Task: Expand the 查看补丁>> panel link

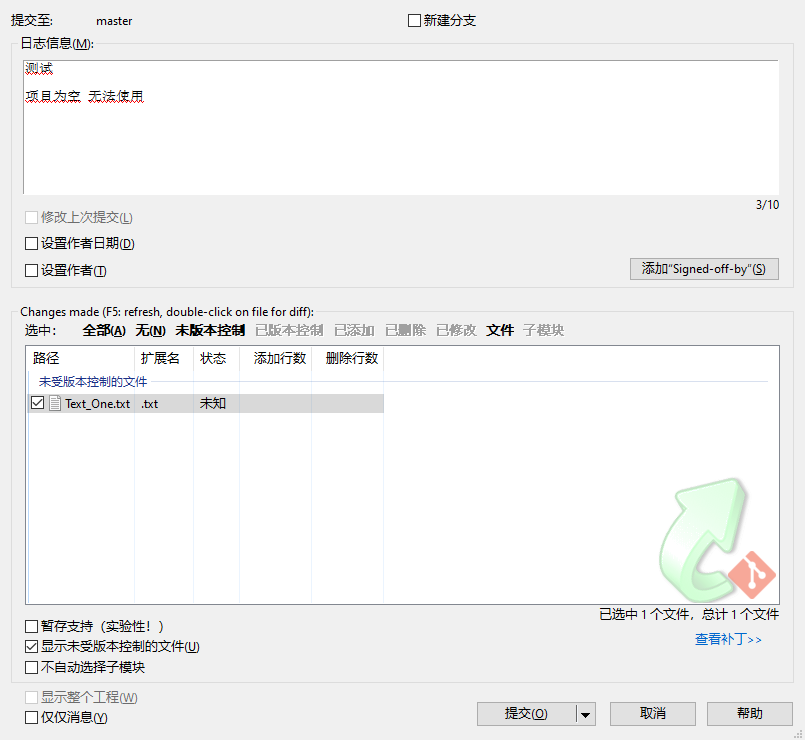Action: 728,639
